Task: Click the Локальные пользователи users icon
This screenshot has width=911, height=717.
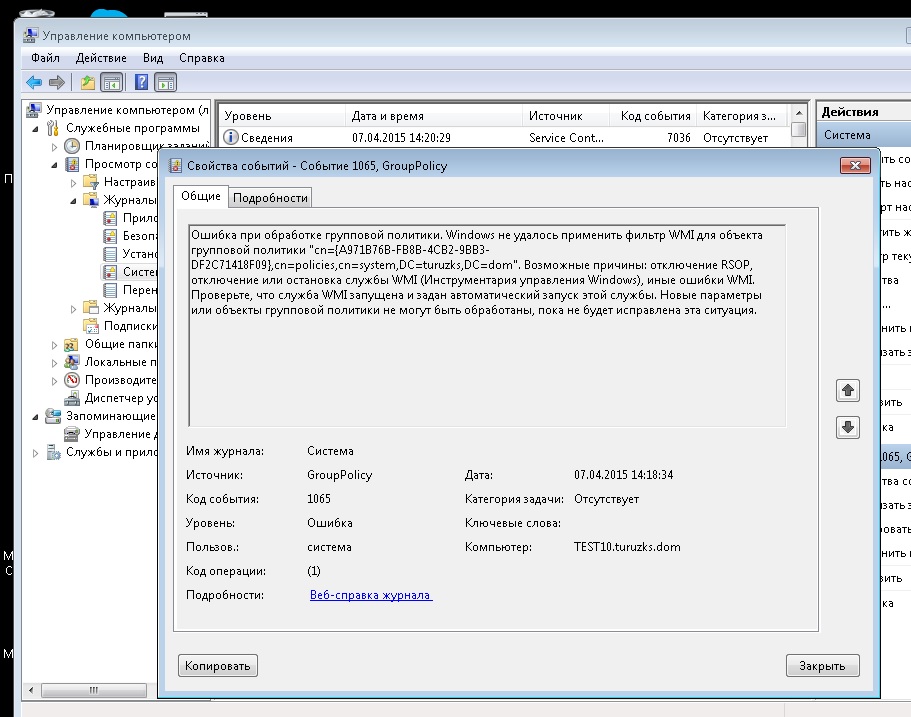Action: tap(71, 363)
